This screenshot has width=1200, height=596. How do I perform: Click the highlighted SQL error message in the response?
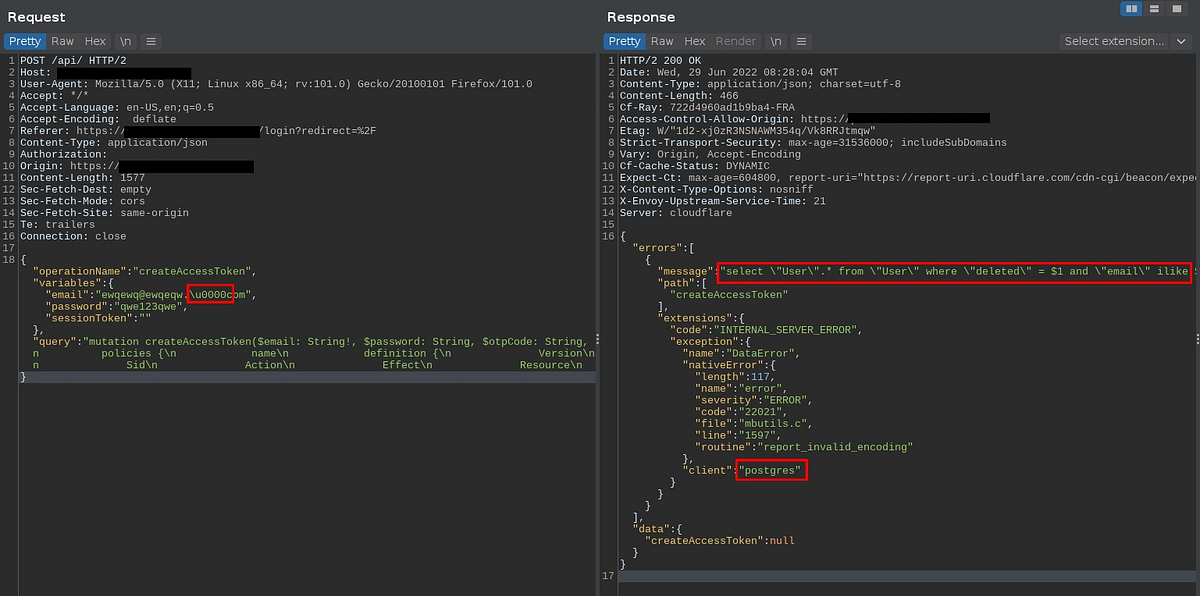click(x=950, y=271)
